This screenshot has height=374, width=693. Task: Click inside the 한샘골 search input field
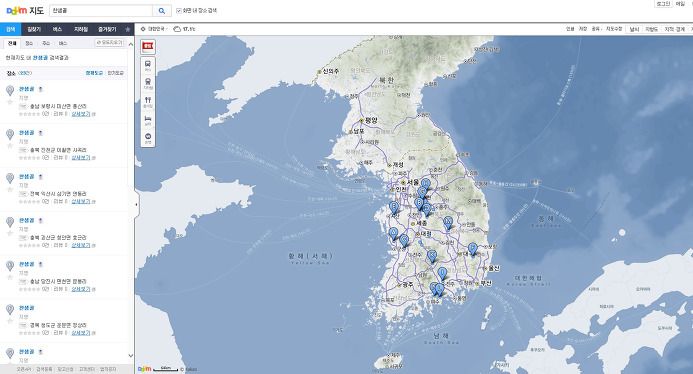(x=101, y=11)
